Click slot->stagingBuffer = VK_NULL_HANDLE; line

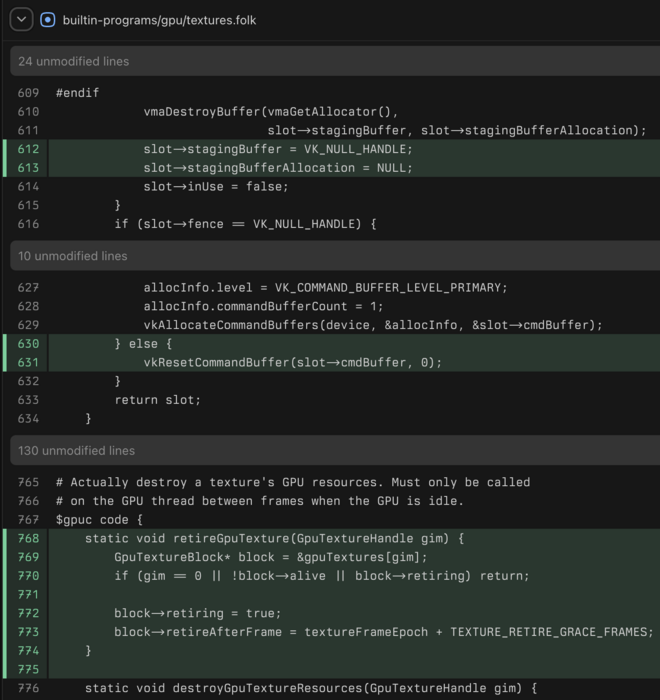coord(278,149)
